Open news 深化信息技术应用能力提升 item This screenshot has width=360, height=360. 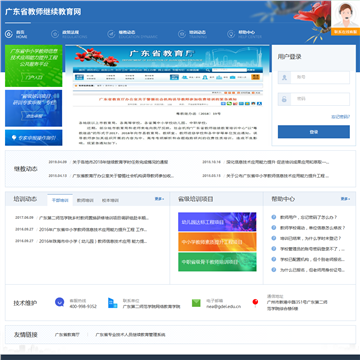(x=278, y=162)
